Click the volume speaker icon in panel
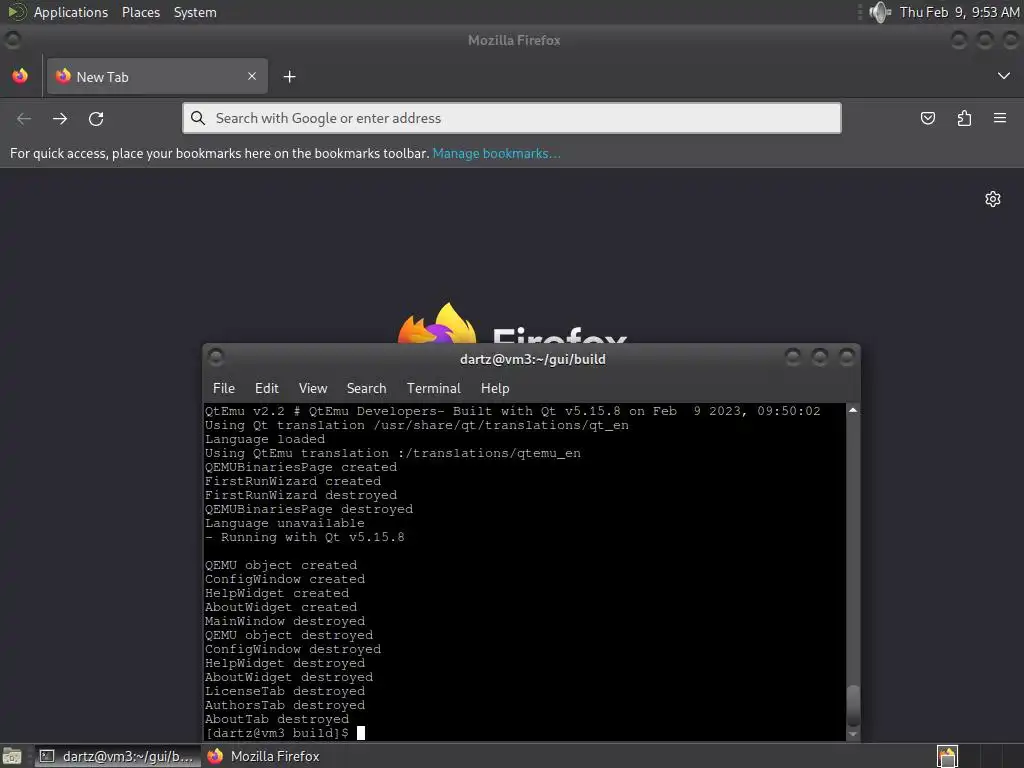The height and width of the screenshot is (768, 1024). 880,12
